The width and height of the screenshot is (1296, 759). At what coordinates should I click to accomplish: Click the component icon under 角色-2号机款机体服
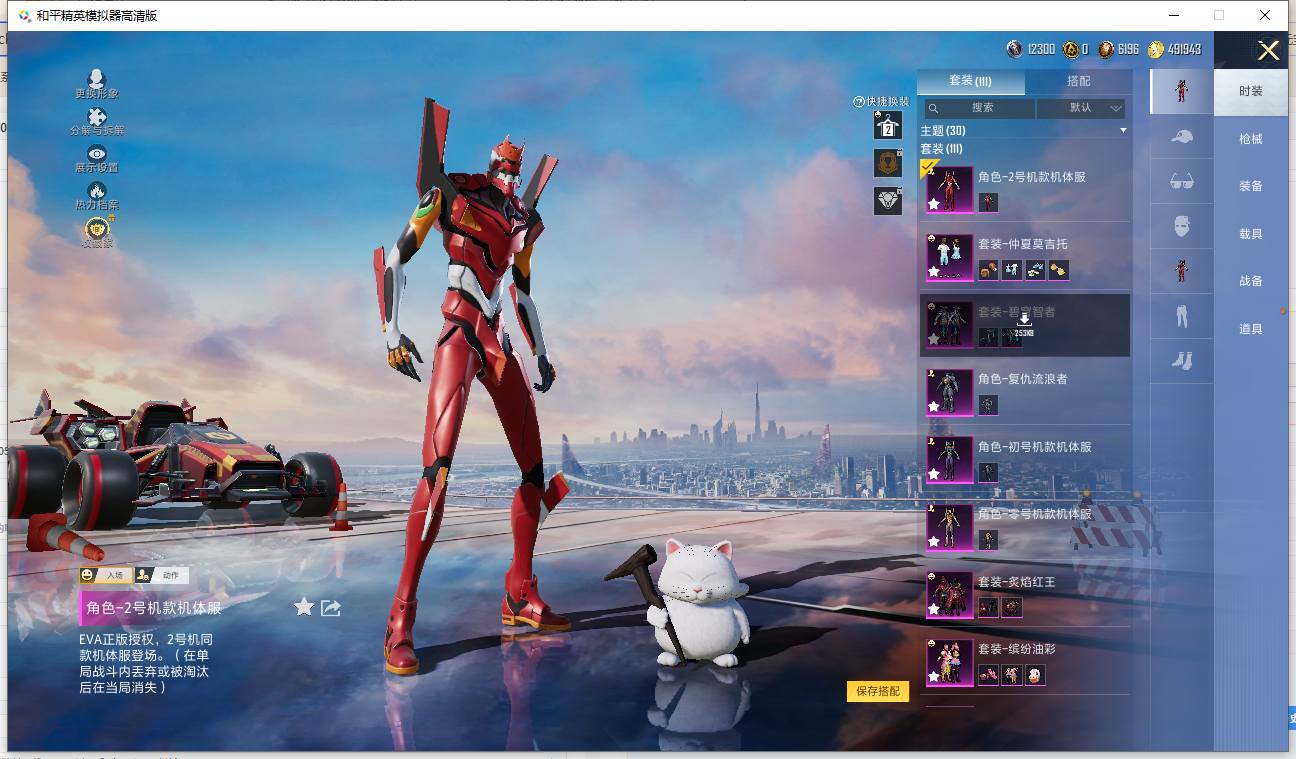[x=988, y=202]
